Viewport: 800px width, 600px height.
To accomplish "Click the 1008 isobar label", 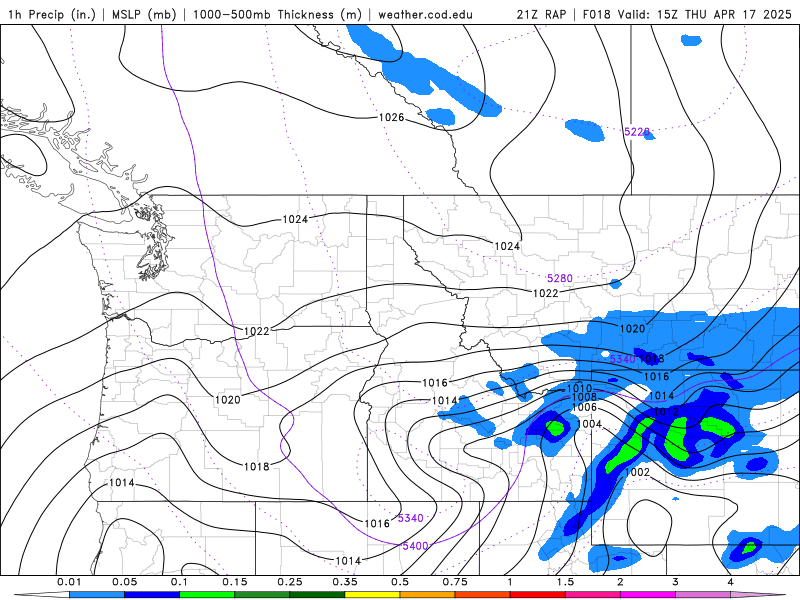I will click(584, 397).
